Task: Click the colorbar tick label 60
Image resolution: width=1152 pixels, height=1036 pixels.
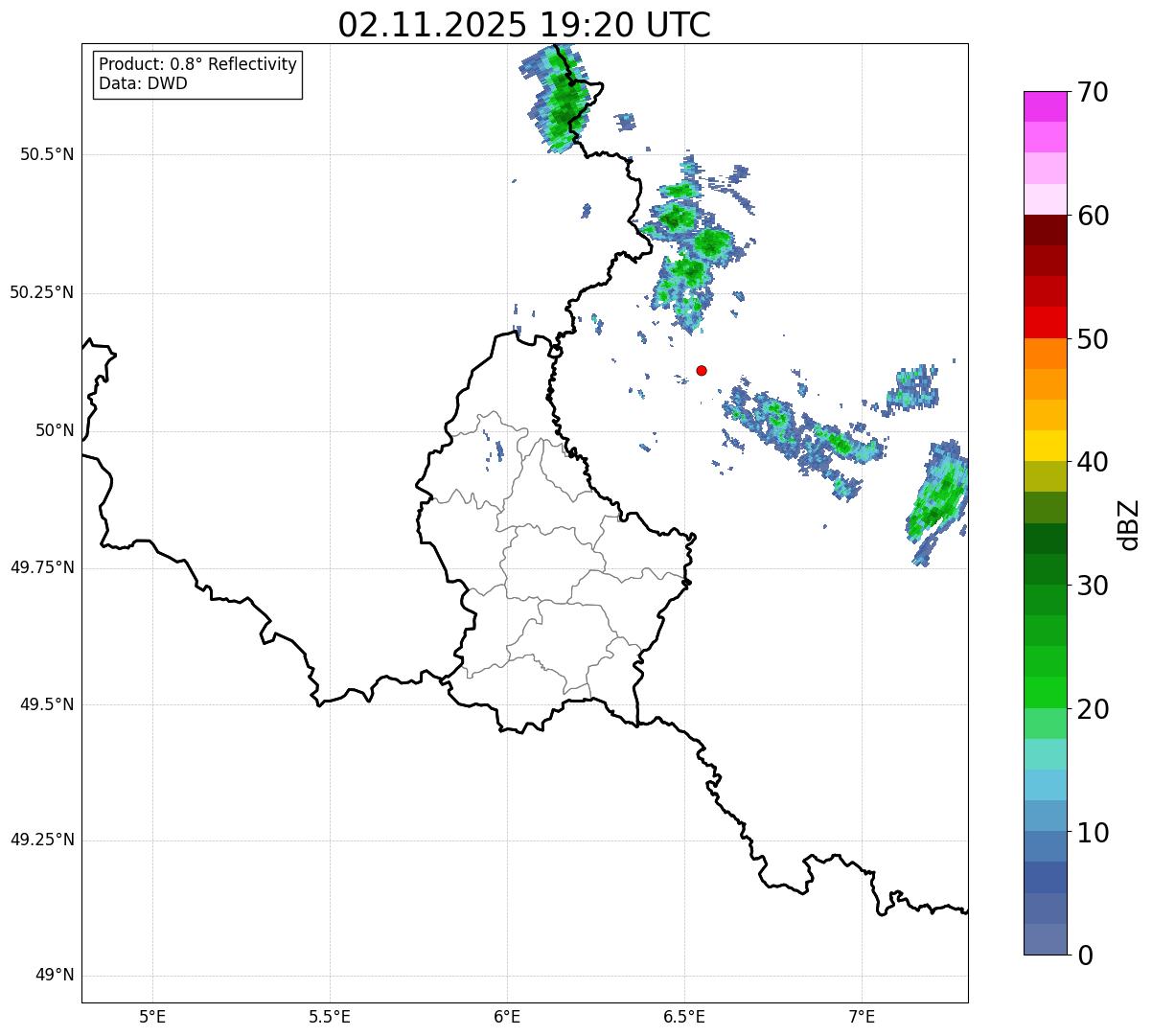Action: click(x=1094, y=216)
